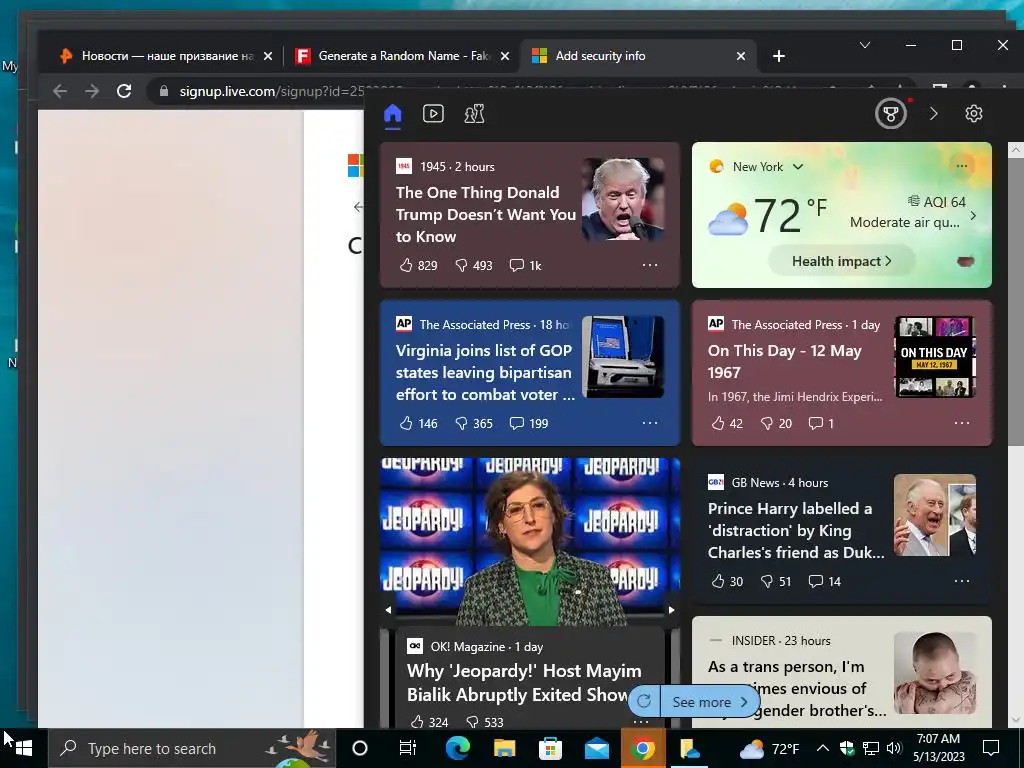Click the Type here to search box
The width and height of the screenshot is (1024, 768).
191,748
